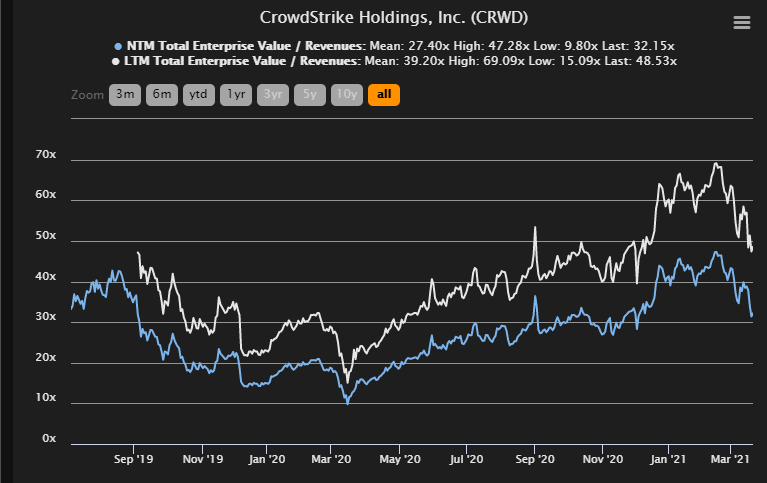
Task: Click the blue NTM legend dot
Action: pos(118,46)
